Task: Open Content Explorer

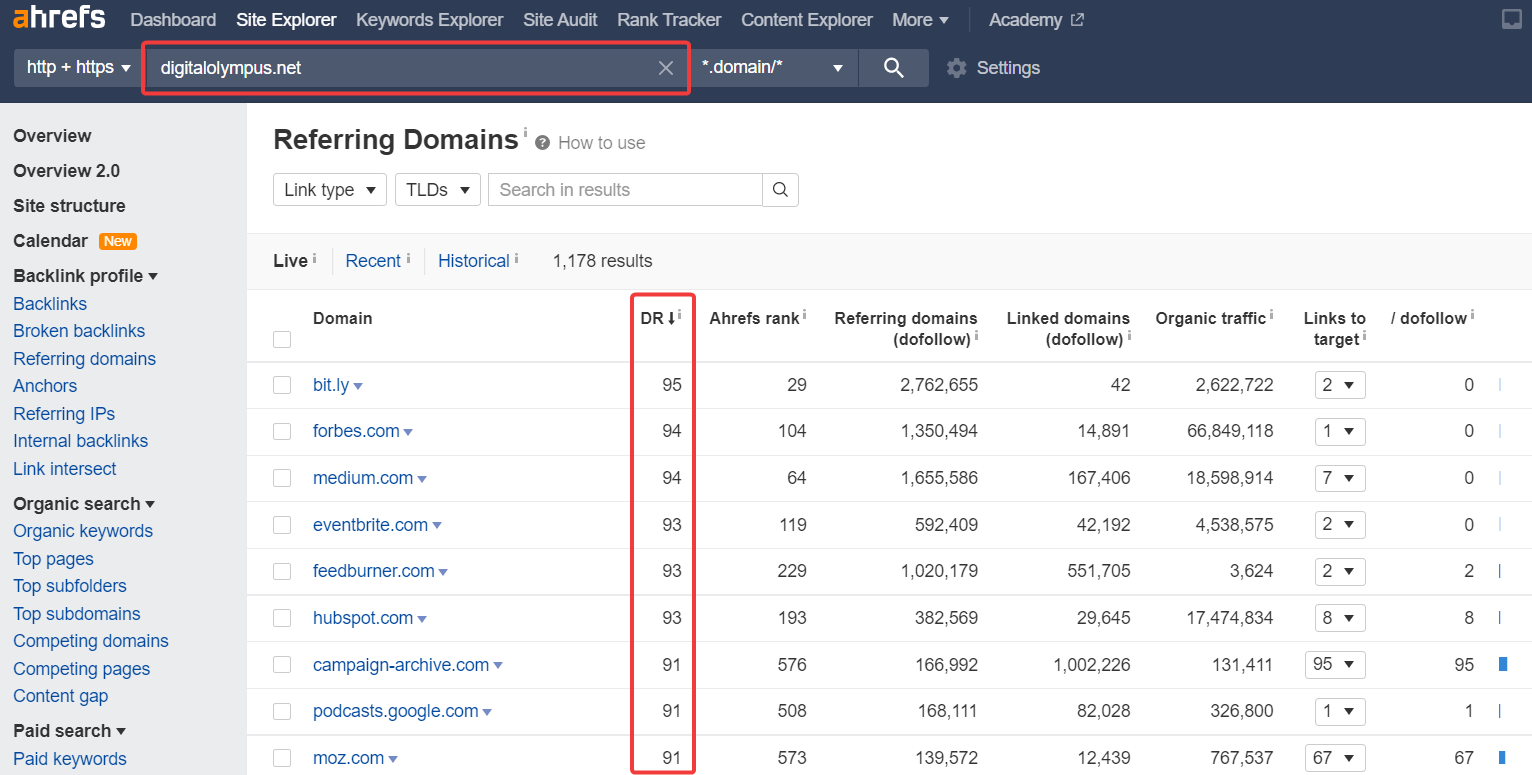Action: point(807,20)
